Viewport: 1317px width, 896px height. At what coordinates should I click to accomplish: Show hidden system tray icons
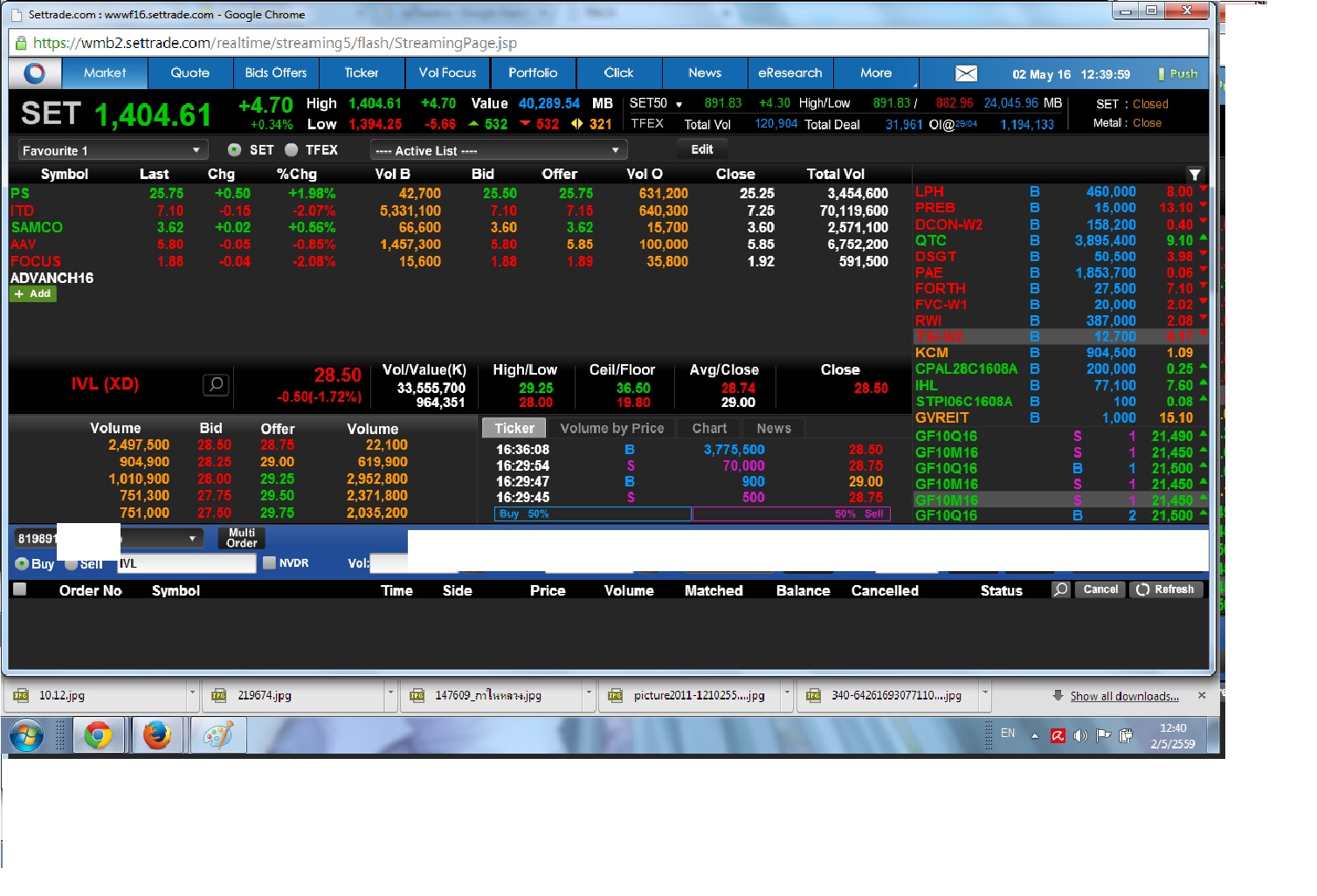pyautogui.click(x=1035, y=736)
